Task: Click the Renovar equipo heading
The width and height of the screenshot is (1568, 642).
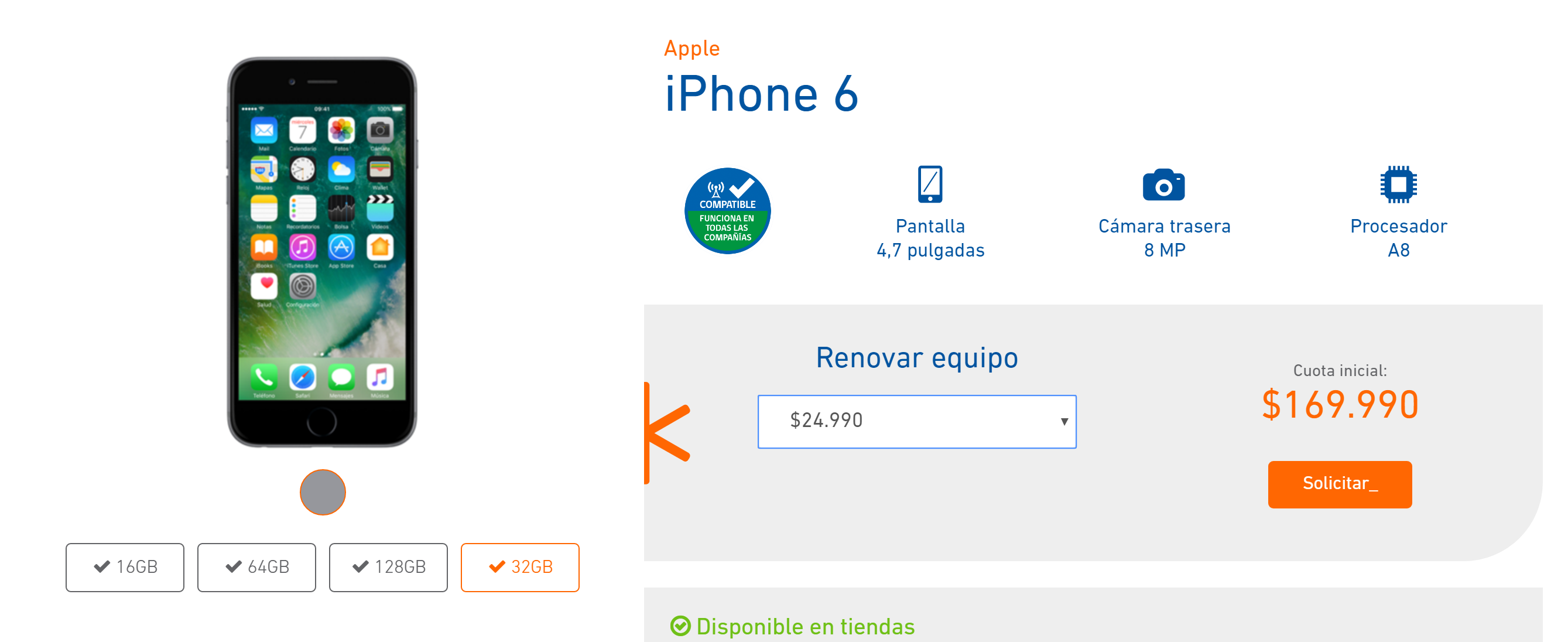Action: [916, 357]
